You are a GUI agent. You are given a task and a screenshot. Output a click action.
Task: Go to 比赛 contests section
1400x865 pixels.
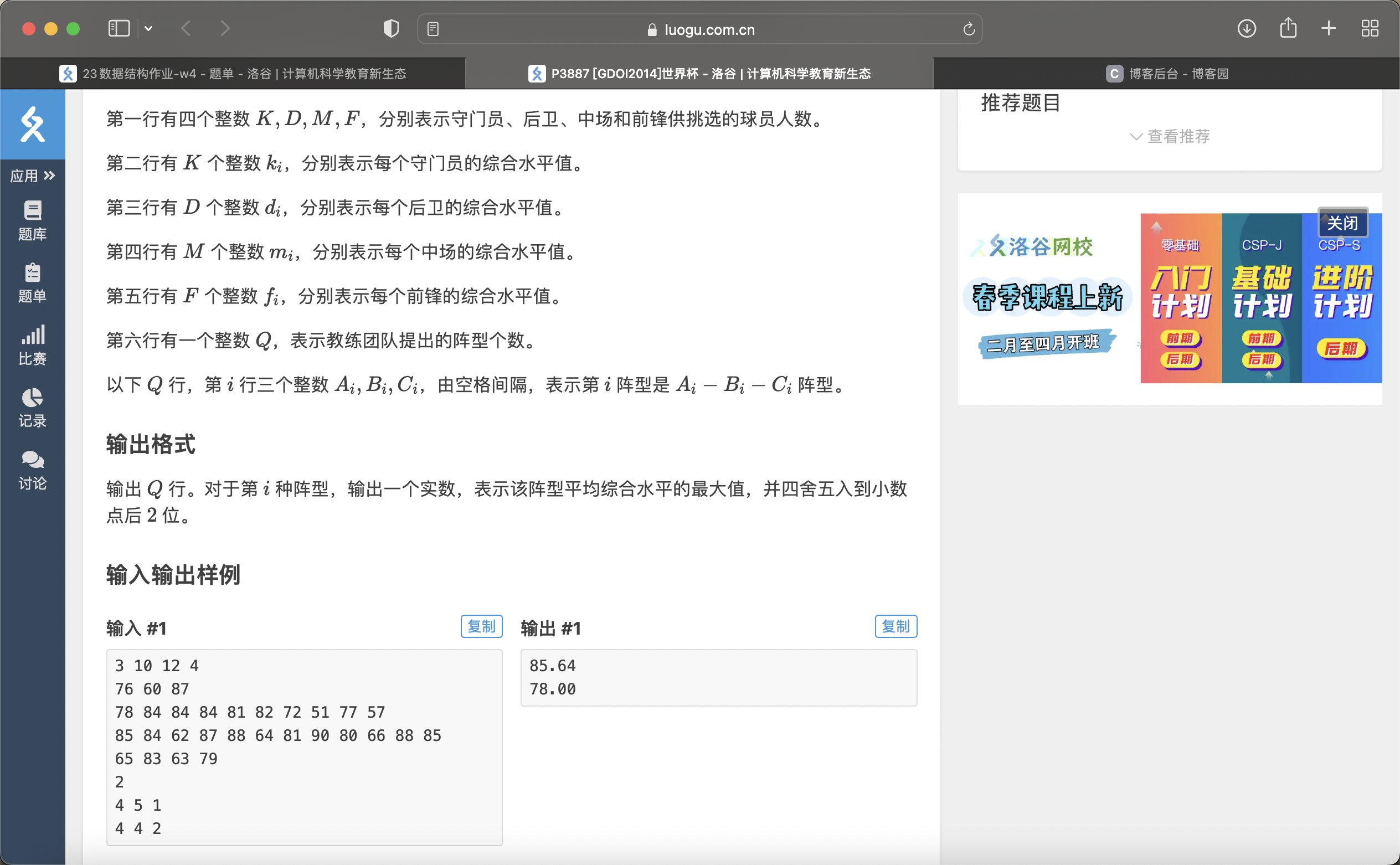33,345
